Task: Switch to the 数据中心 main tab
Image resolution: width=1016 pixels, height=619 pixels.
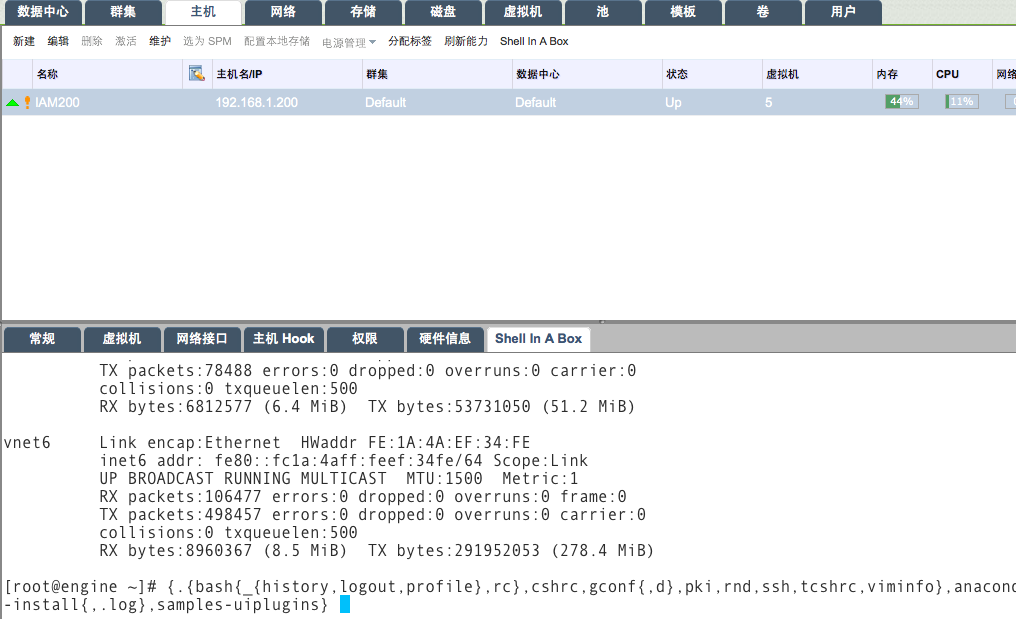Action: (x=42, y=12)
